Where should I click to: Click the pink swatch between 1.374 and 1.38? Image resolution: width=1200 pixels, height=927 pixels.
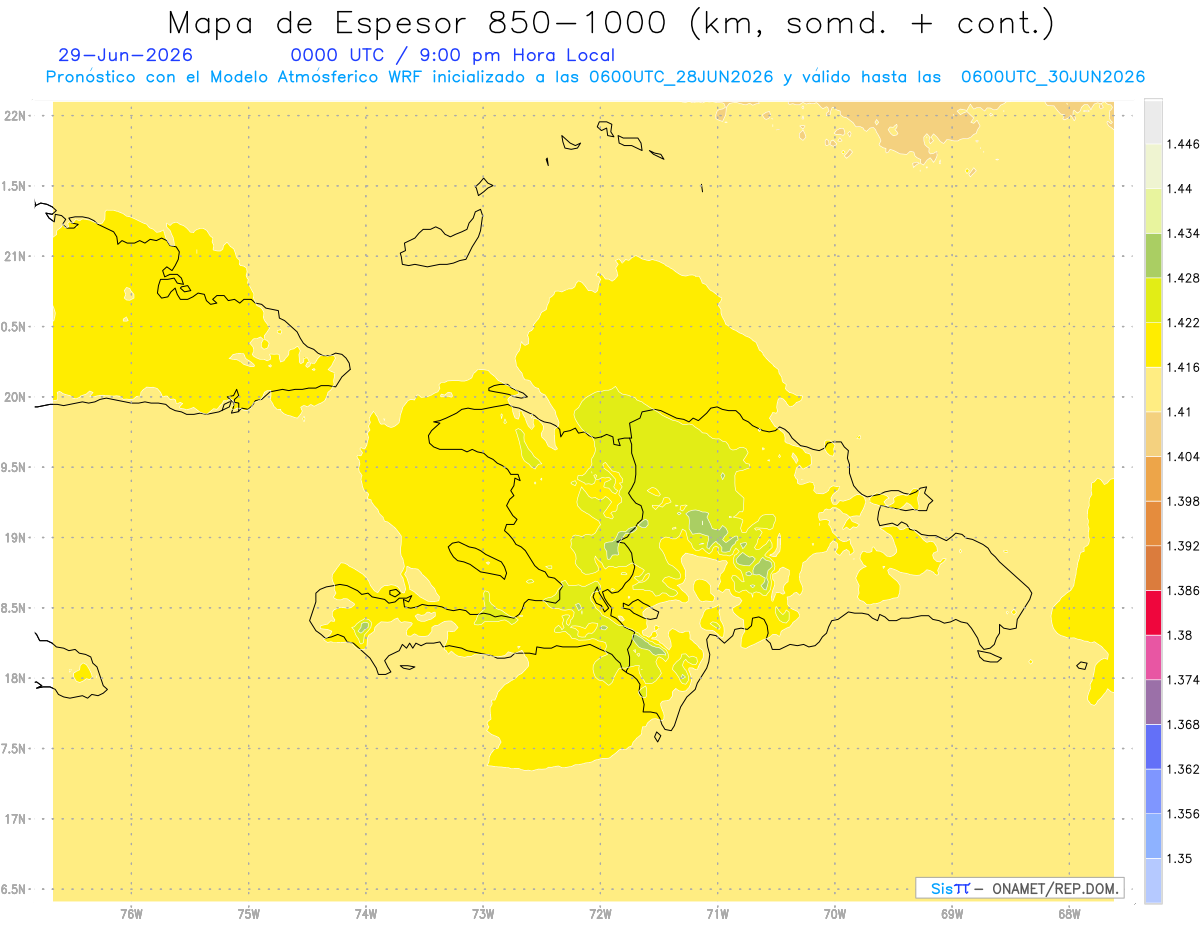[1153, 657]
